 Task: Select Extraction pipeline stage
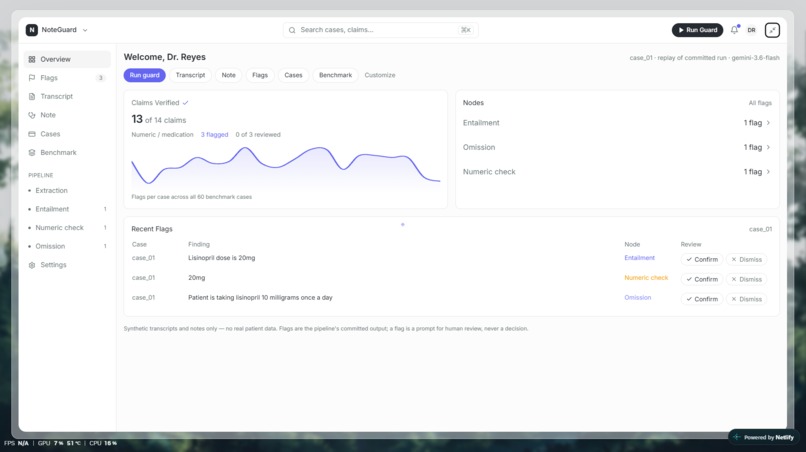67,190
